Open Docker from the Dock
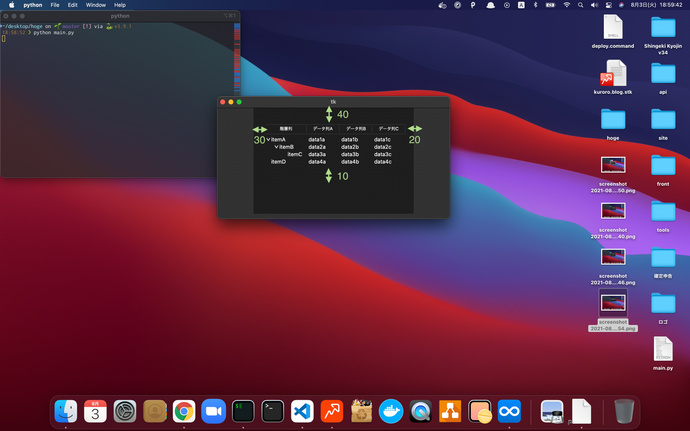690x431 pixels. click(x=391, y=411)
